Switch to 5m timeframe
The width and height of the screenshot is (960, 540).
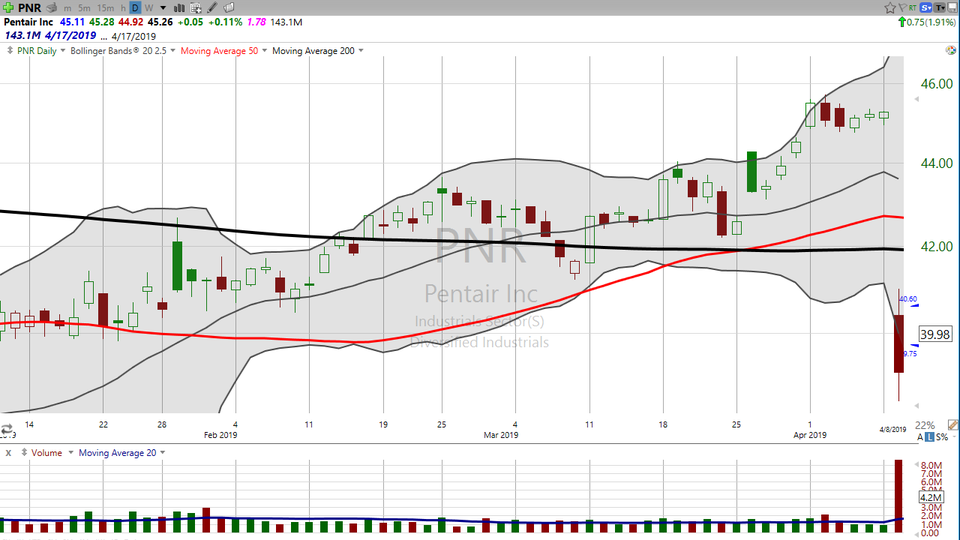(84, 8)
